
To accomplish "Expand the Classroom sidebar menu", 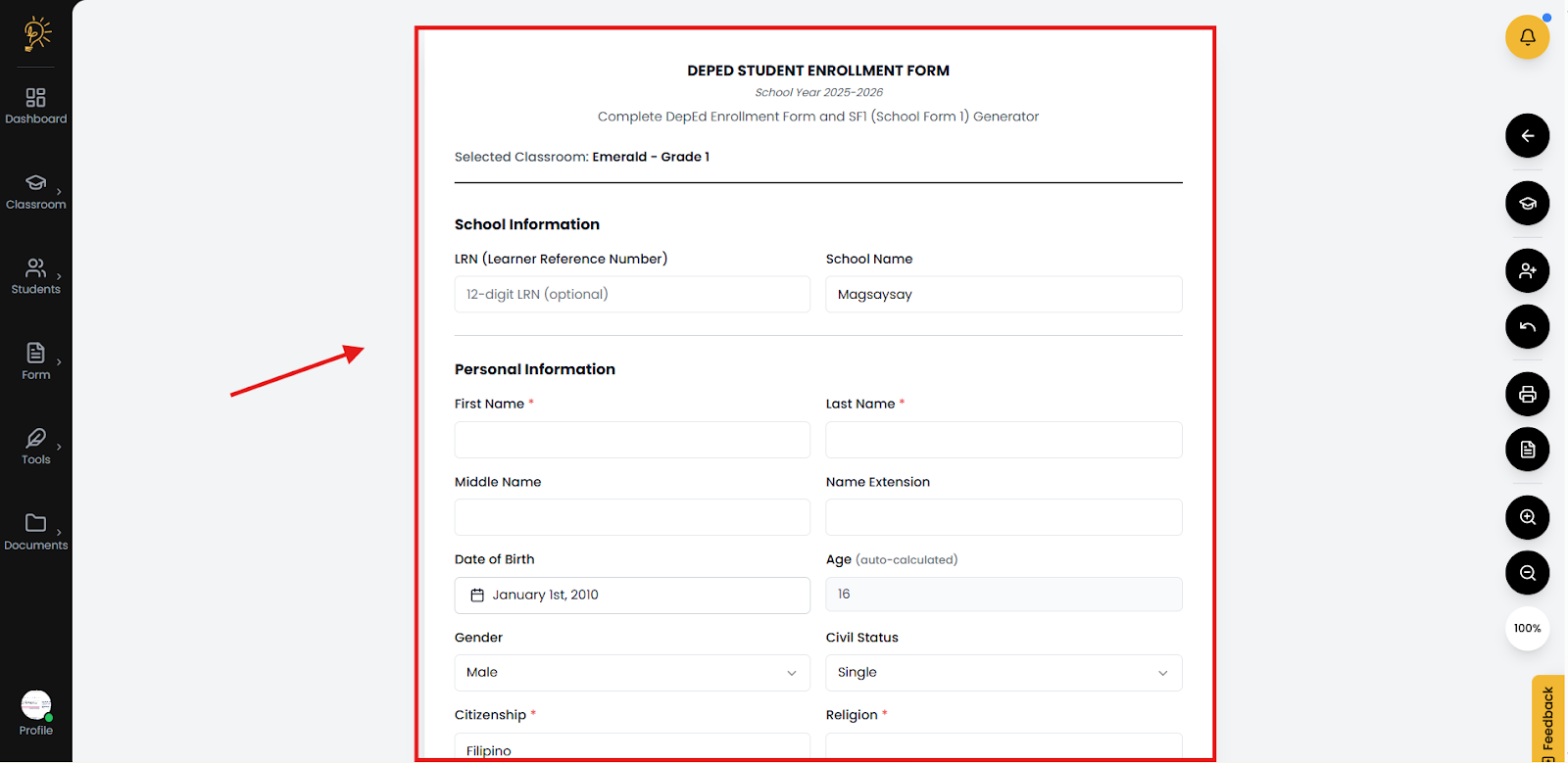I will click(x=36, y=192).
